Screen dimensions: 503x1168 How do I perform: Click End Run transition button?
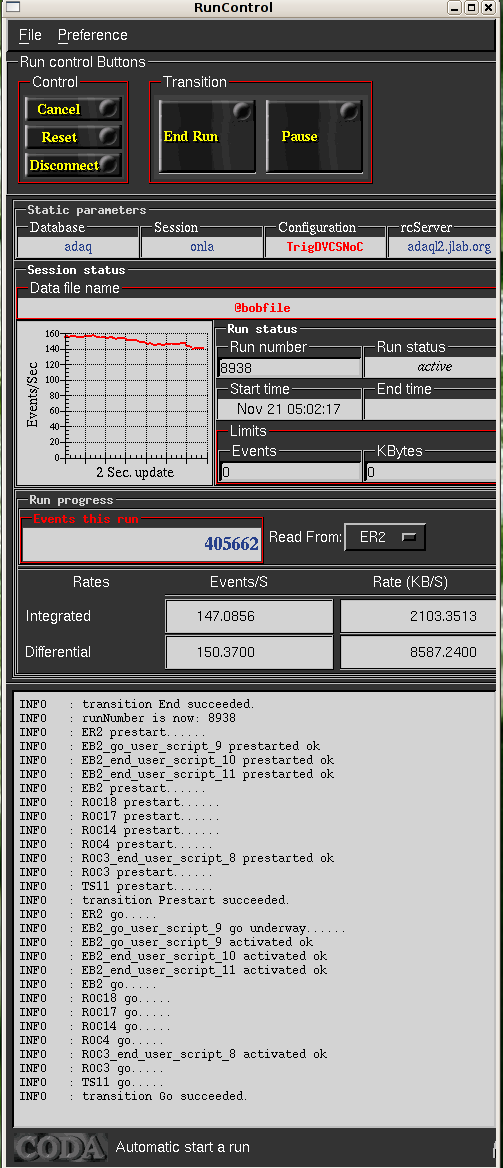(207, 136)
